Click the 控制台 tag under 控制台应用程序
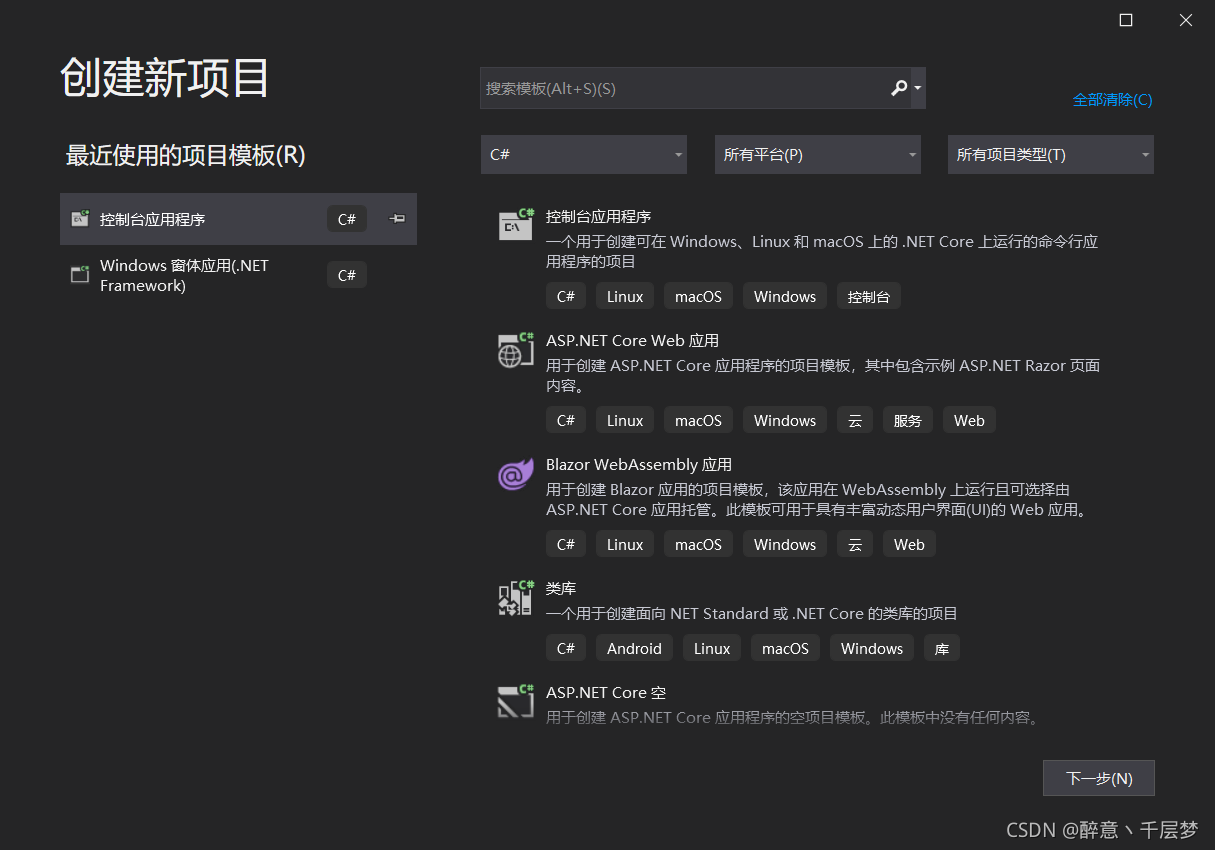This screenshot has width=1215, height=850. (869, 296)
